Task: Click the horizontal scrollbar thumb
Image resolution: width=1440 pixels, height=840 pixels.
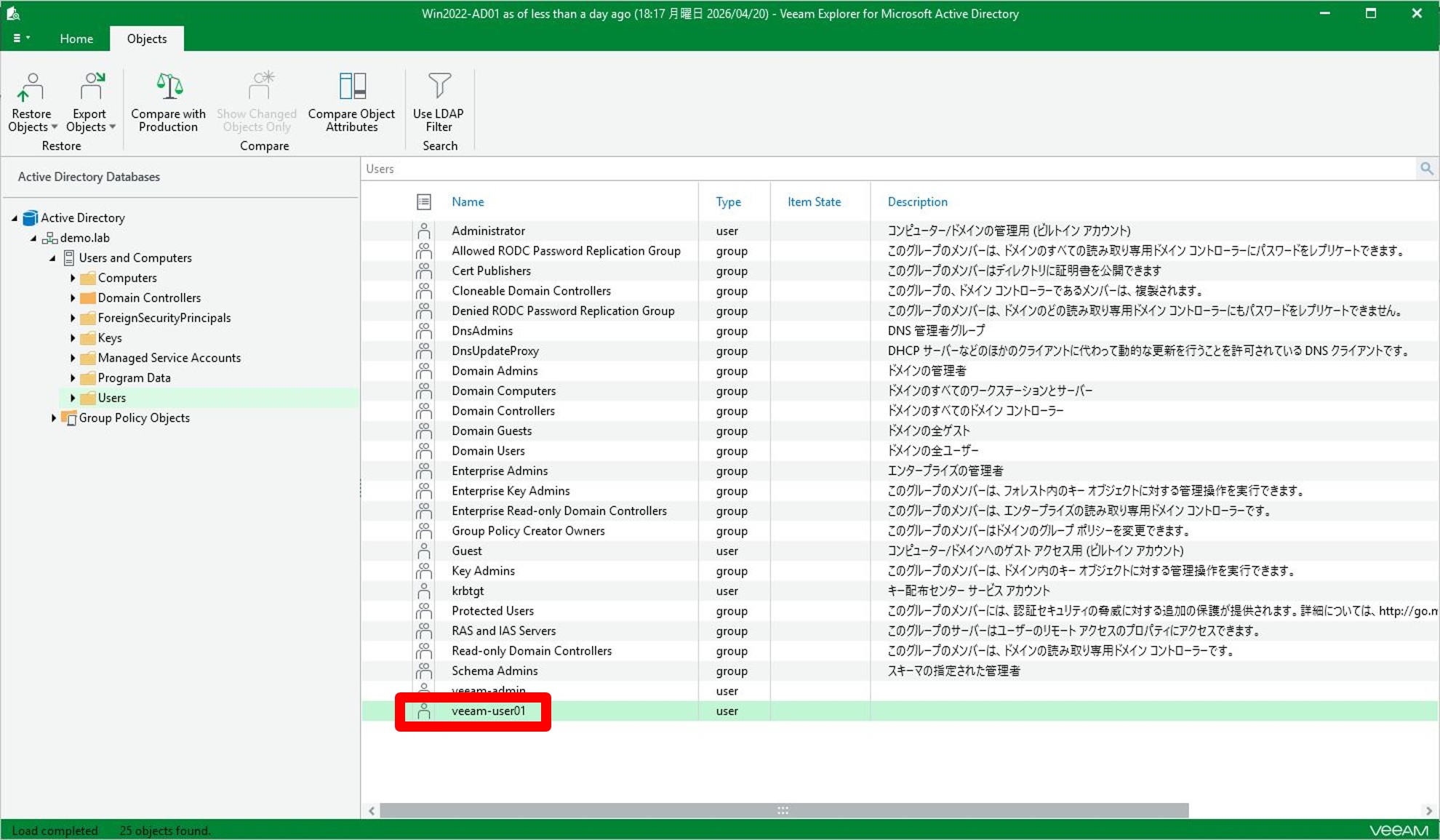Action: [x=784, y=810]
